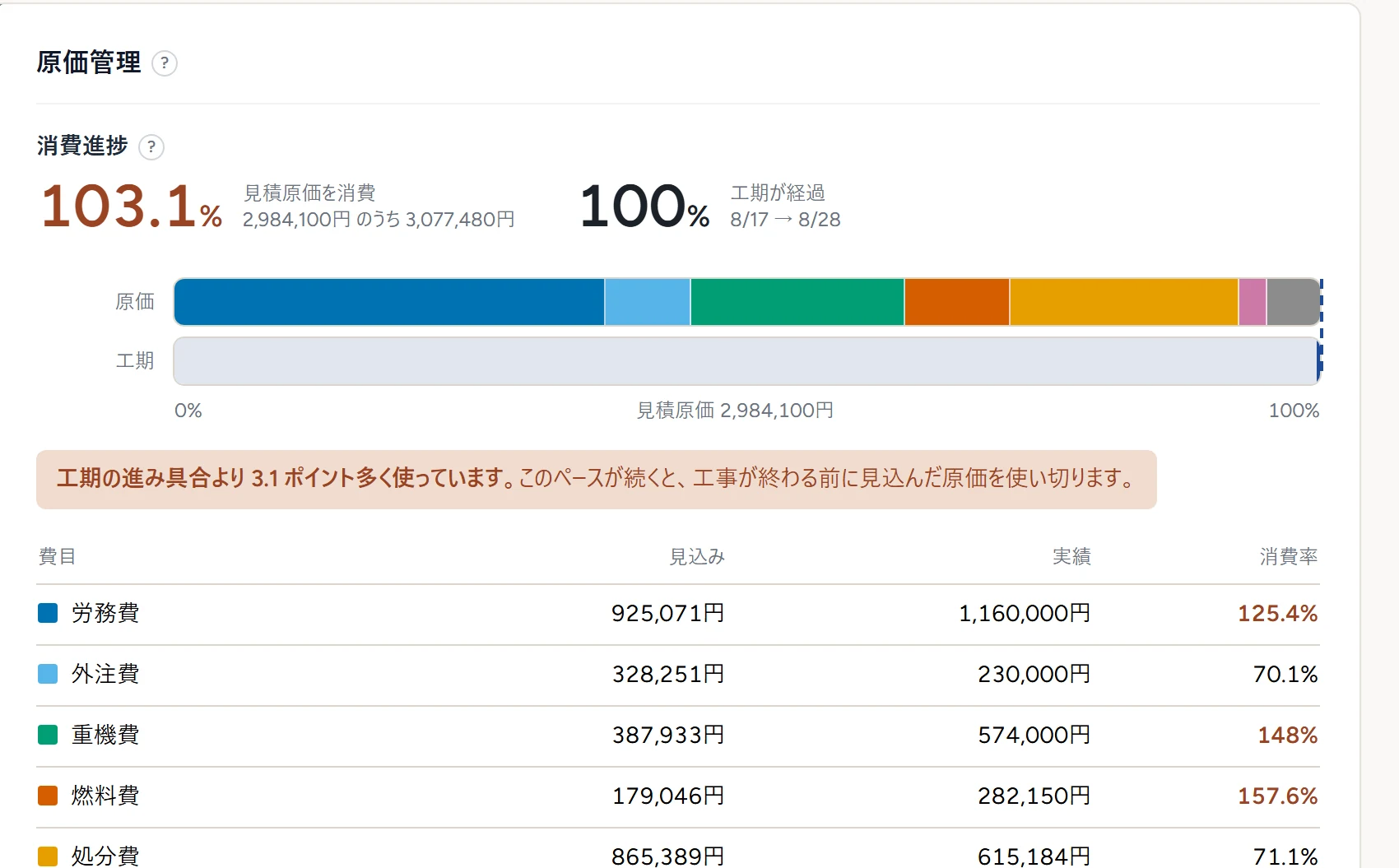Click the 見込み column header
Viewport: 1399px width, 868px height.
(x=696, y=557)
